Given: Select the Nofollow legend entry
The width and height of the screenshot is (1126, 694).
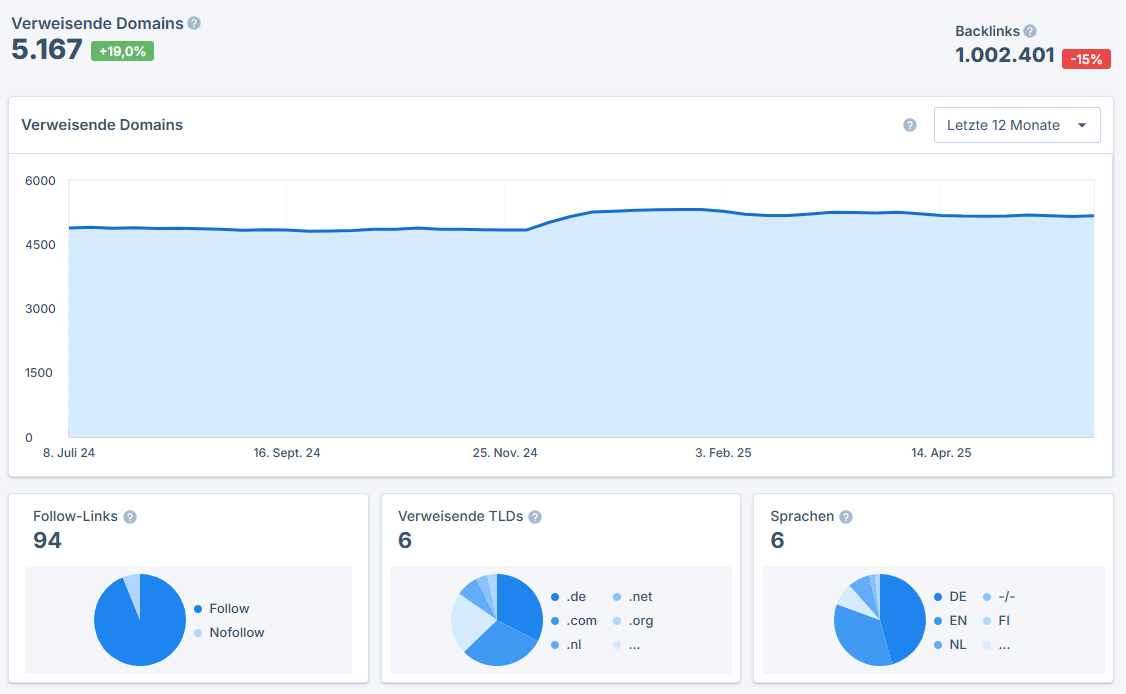Looking at the screenshot, I should coord(229,632).
